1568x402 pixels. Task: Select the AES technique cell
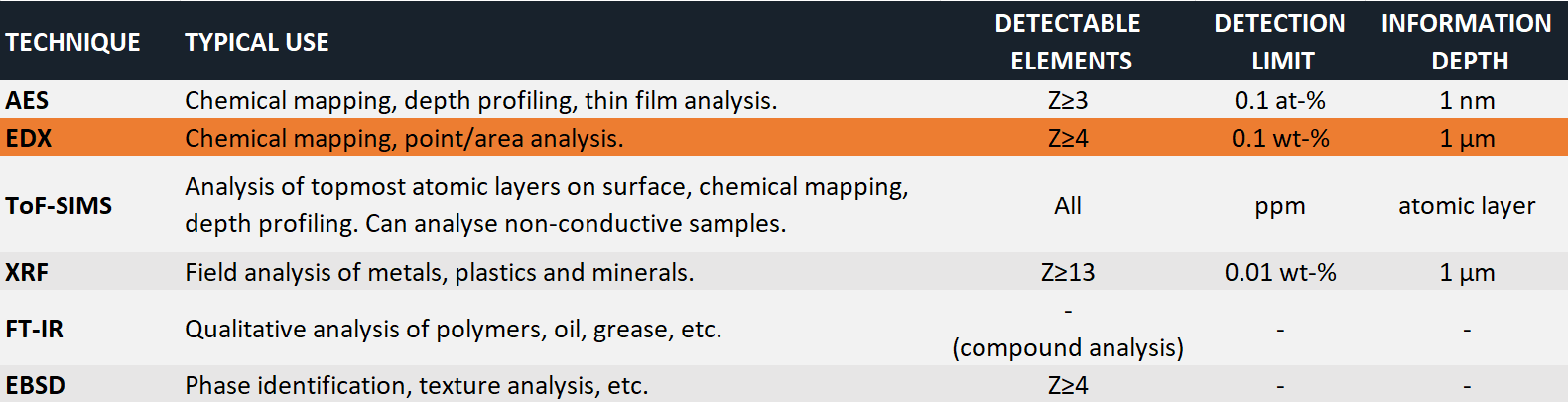click(27, 100)
